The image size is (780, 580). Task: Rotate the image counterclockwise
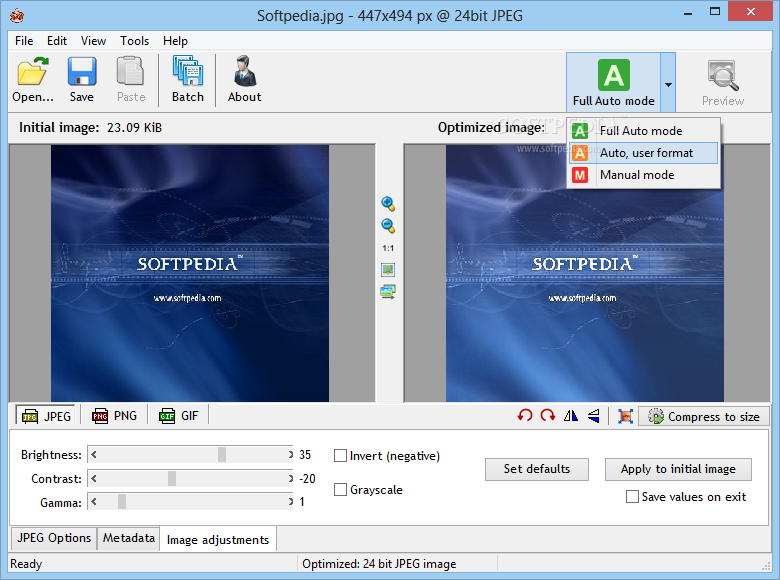(x=525, y=416)
